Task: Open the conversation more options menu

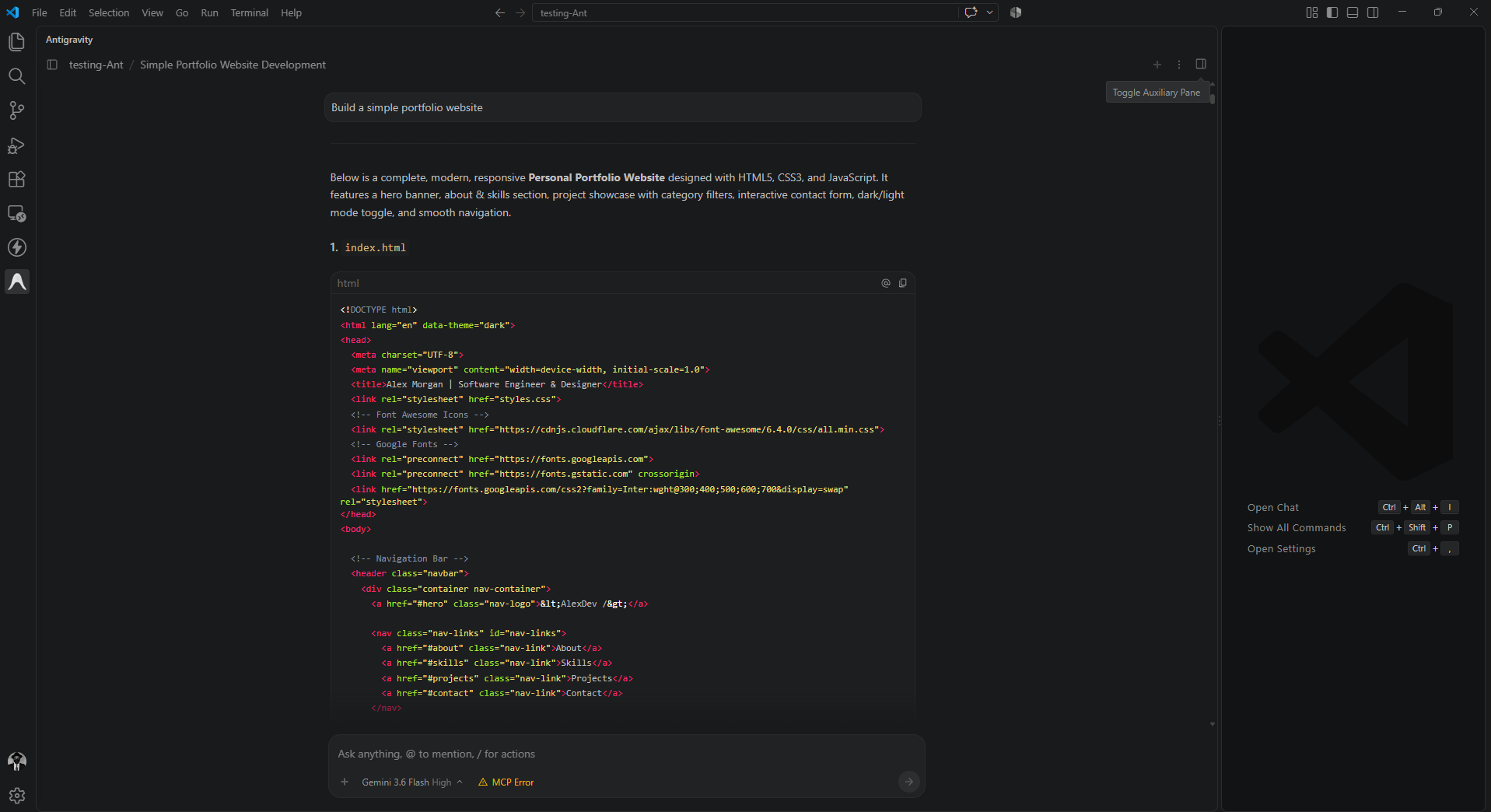Action: click(1179, 65)
